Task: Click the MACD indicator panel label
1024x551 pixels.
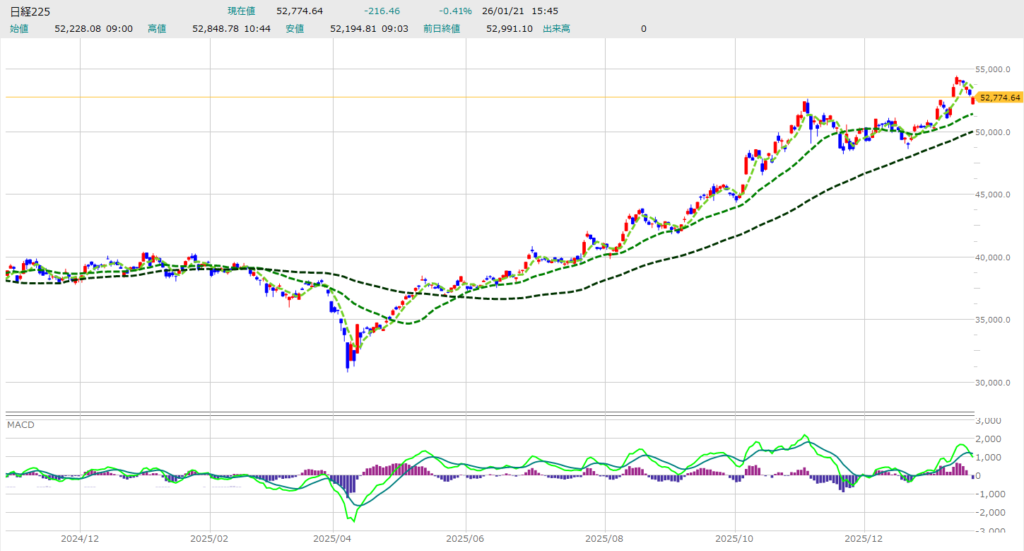Action: tap(20, 425)
